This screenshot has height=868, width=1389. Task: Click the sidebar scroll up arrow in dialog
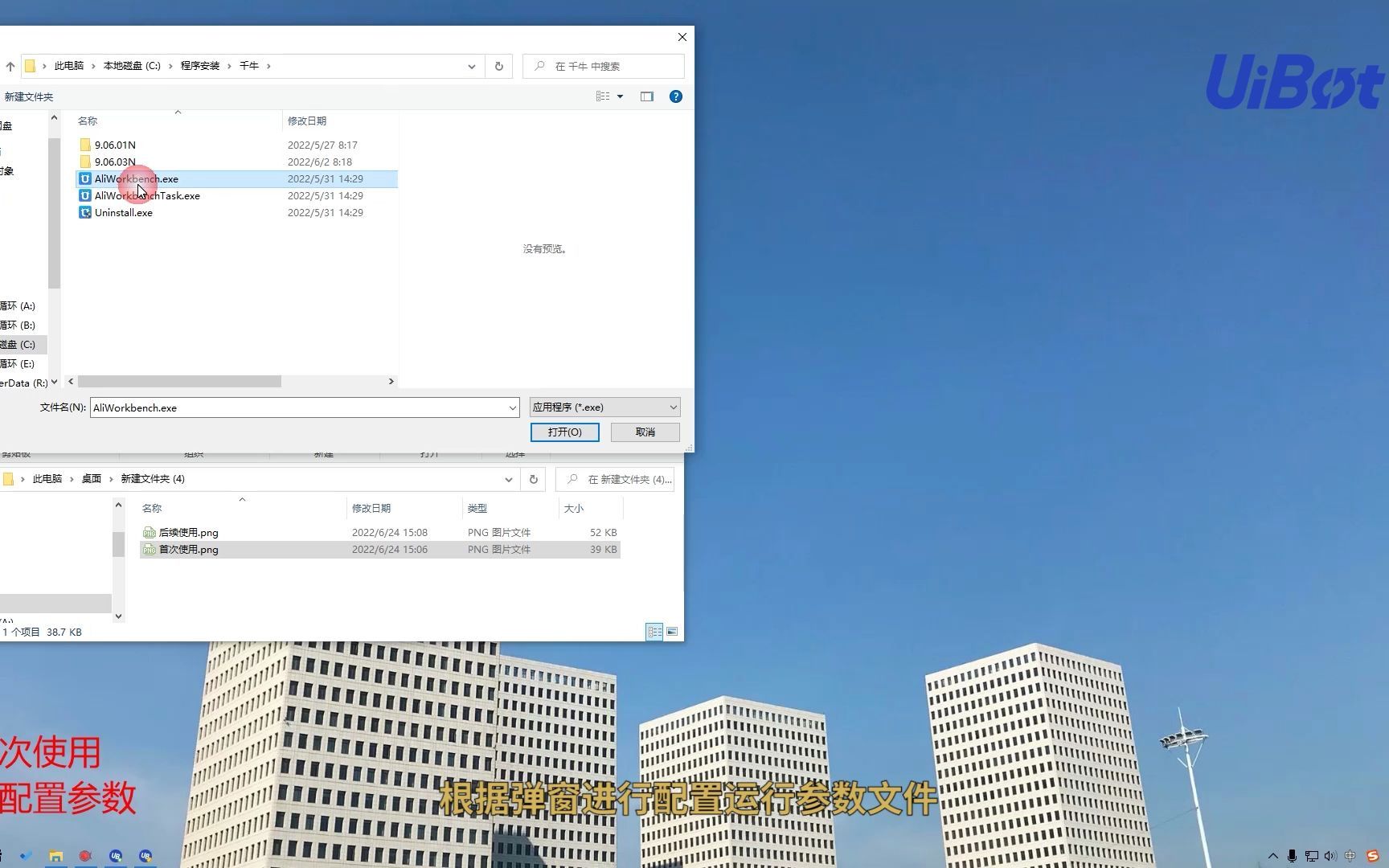(x=54, y=118)
